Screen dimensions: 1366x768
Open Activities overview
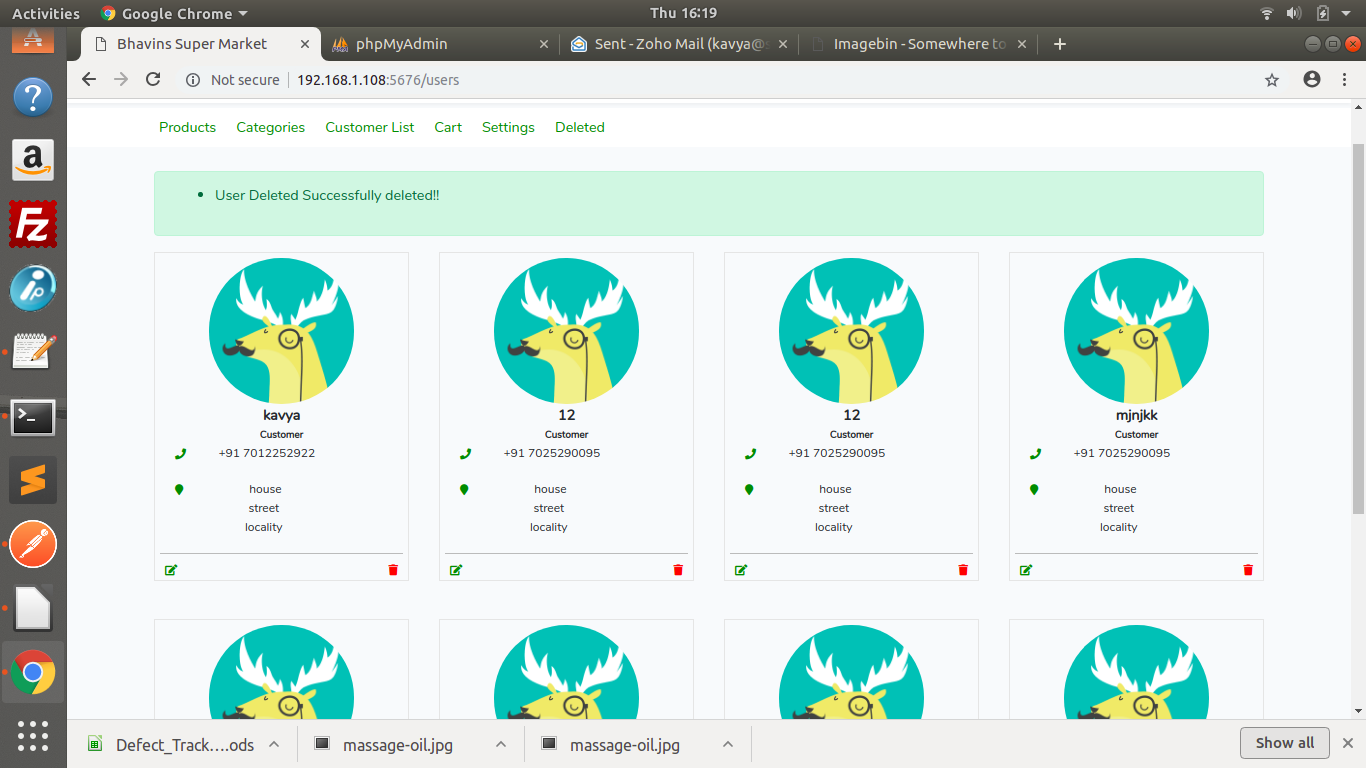tap(46, 13)
